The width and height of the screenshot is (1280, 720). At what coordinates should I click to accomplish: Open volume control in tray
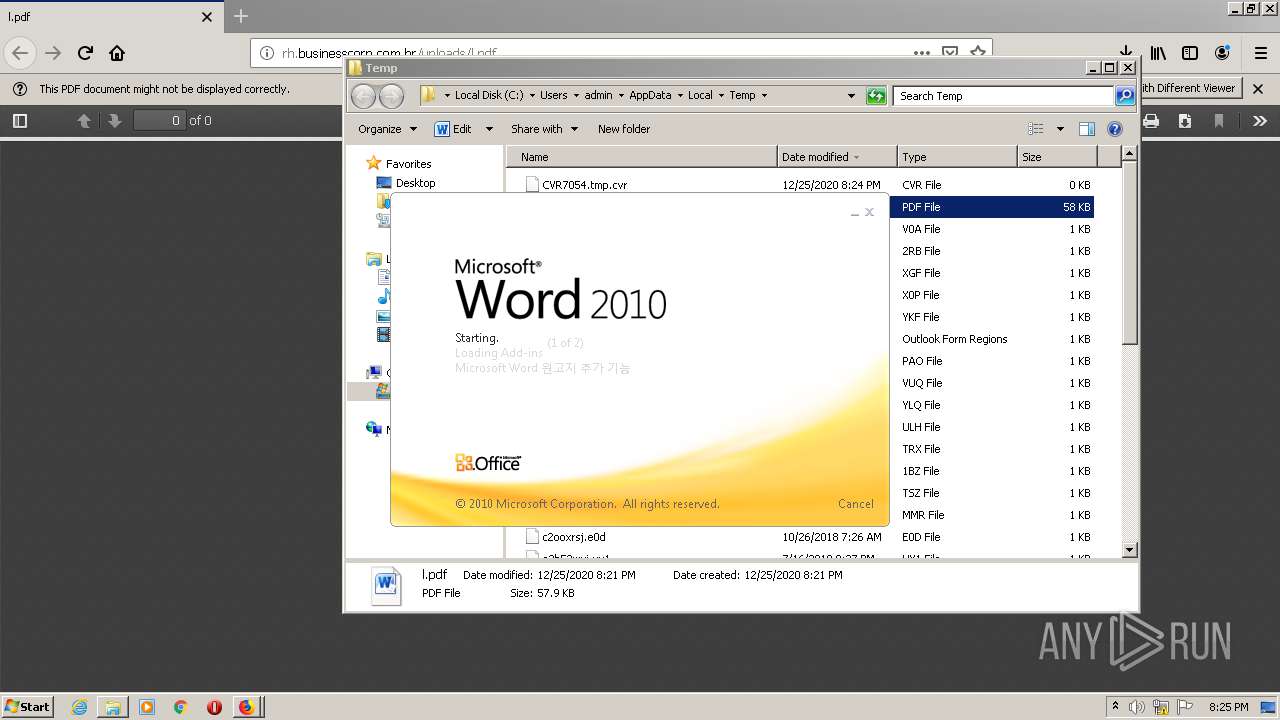[1137, 707]
